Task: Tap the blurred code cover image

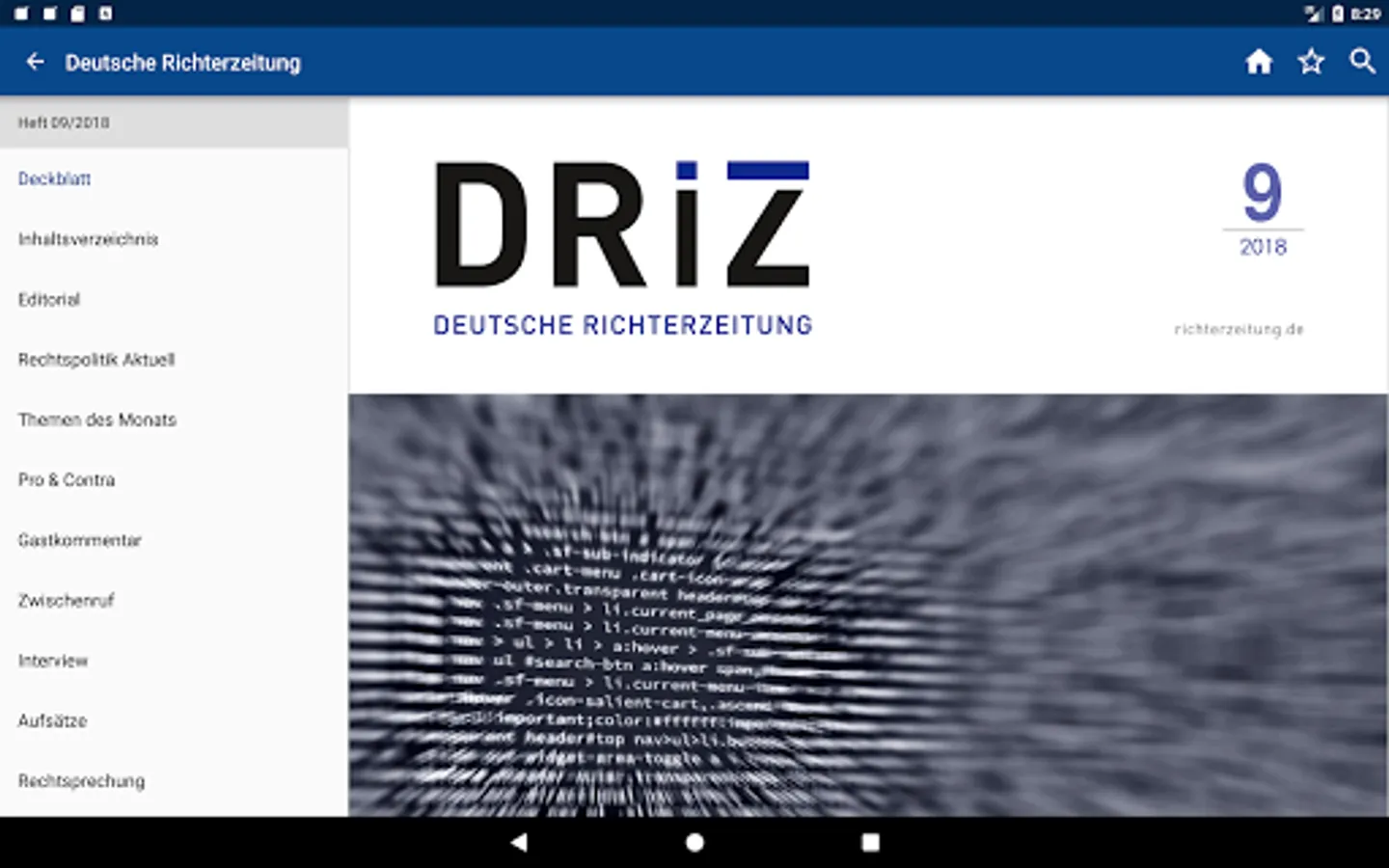Action: 868,605
